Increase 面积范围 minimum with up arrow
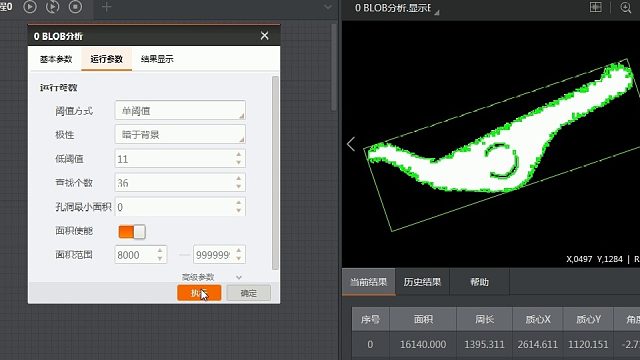 point(160,250)
